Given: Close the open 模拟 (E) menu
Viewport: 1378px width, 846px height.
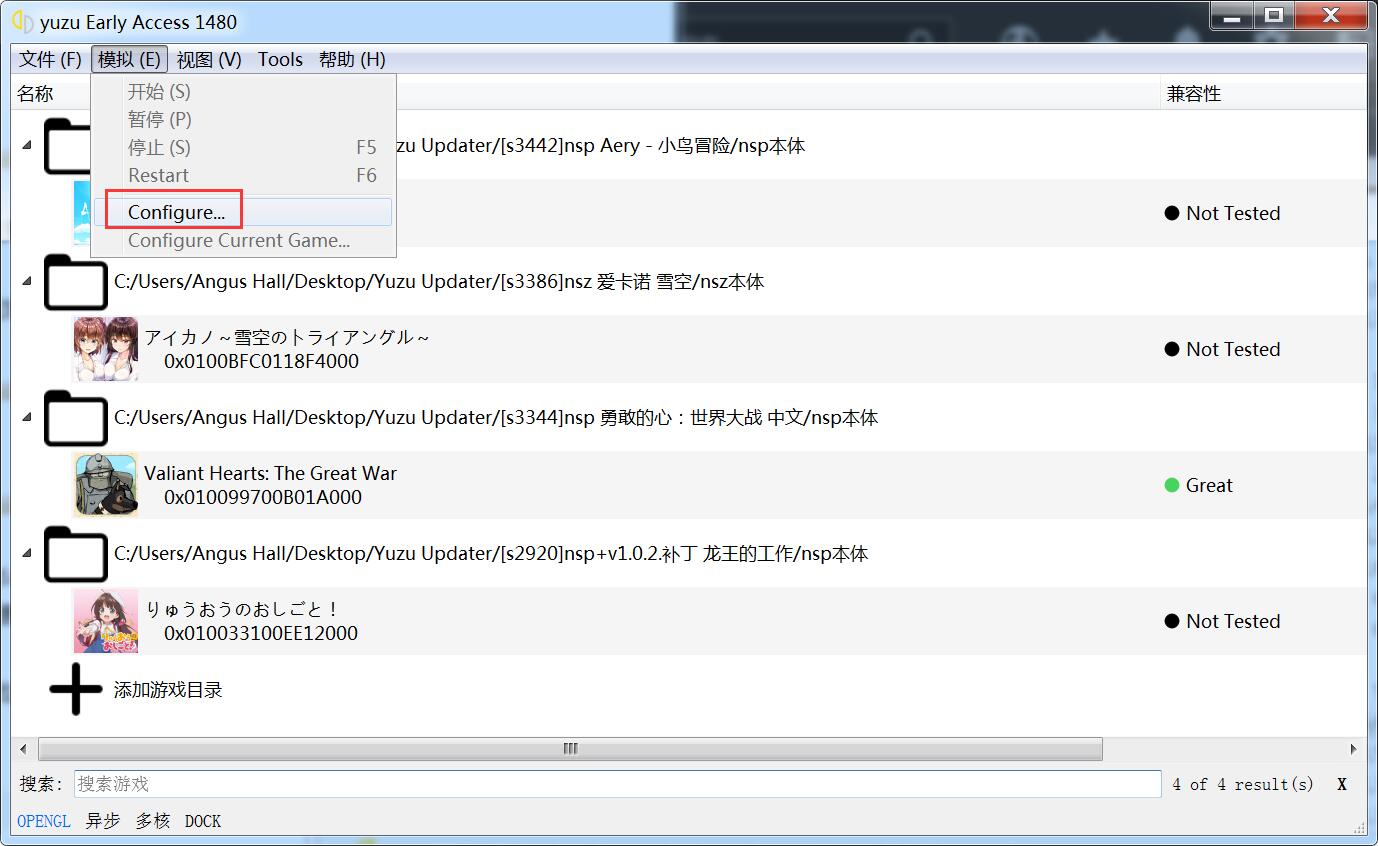Looking at the screenshot, I should (x=130, y=59).
